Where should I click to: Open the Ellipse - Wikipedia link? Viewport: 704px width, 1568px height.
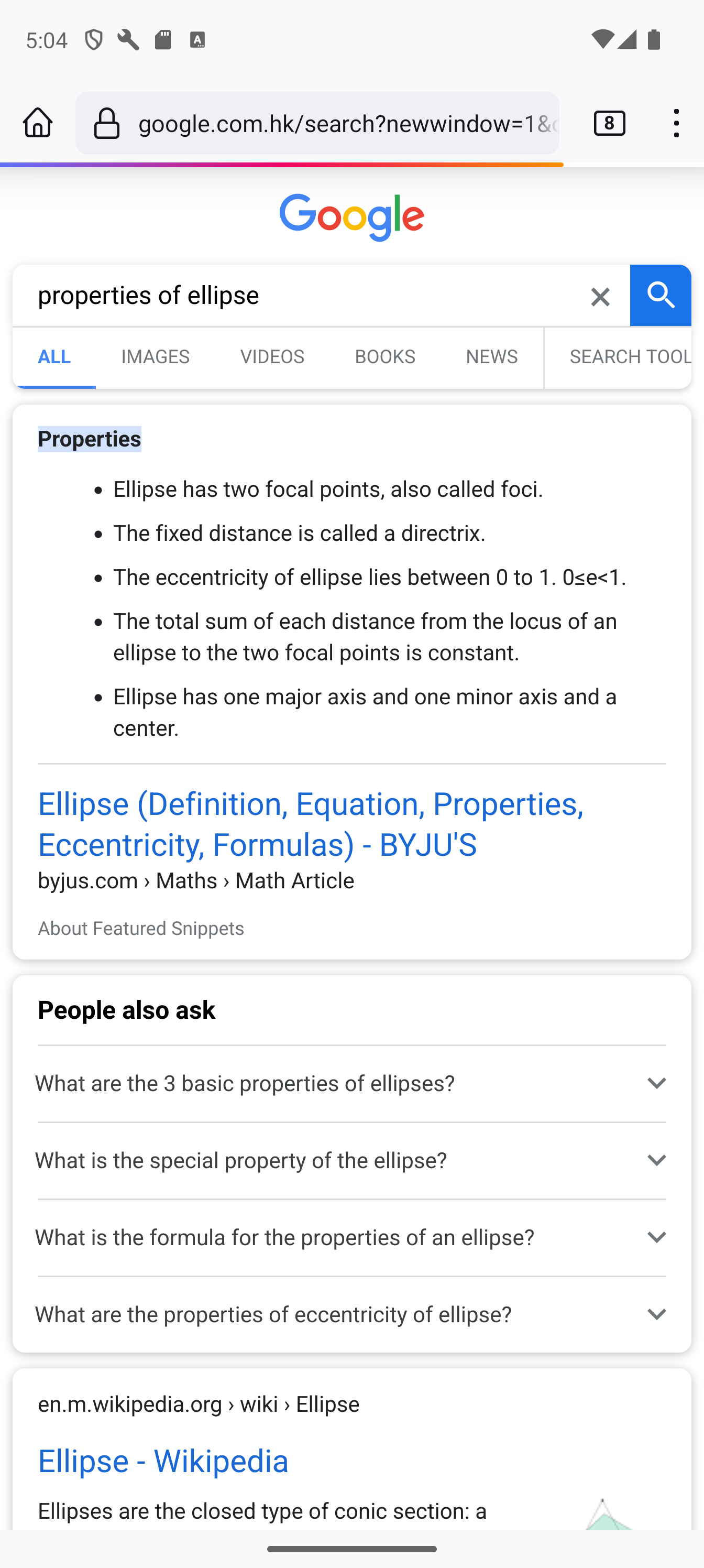click(x=163, y=1461)
